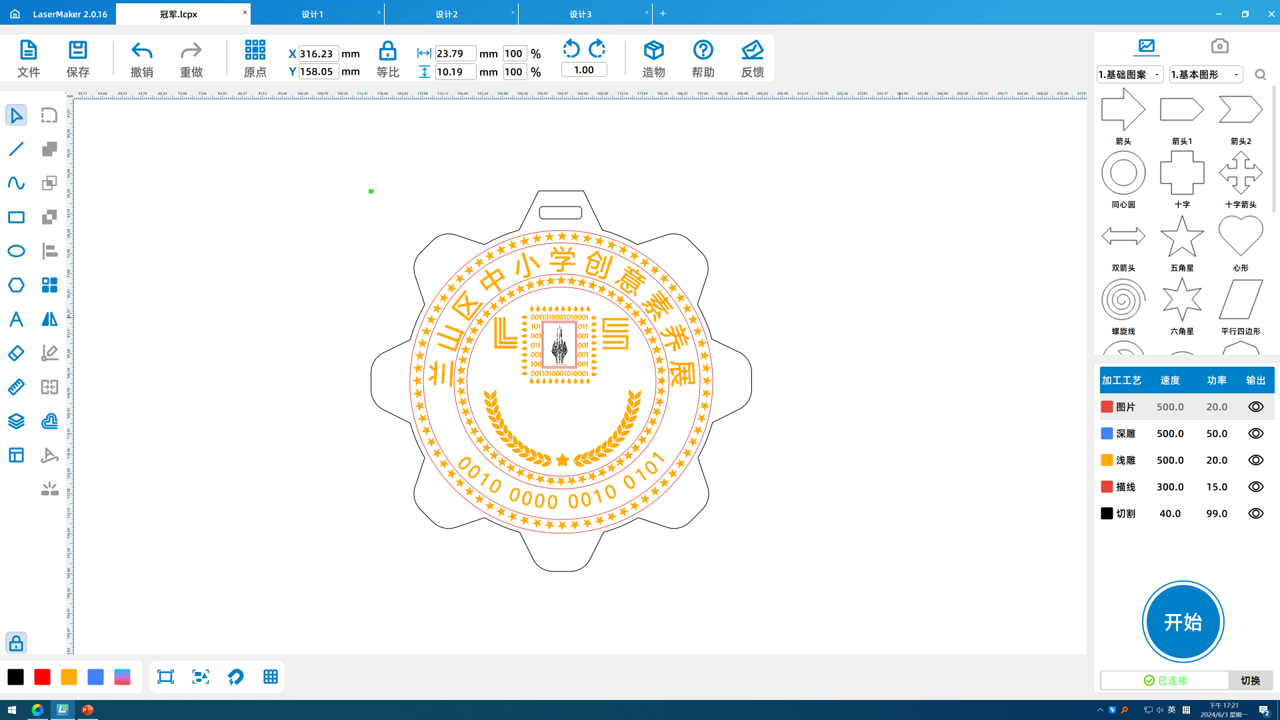Select the text tool in the left toolbar
Viewport: 1280px width, 720px height.
click(x=16, y=319)
